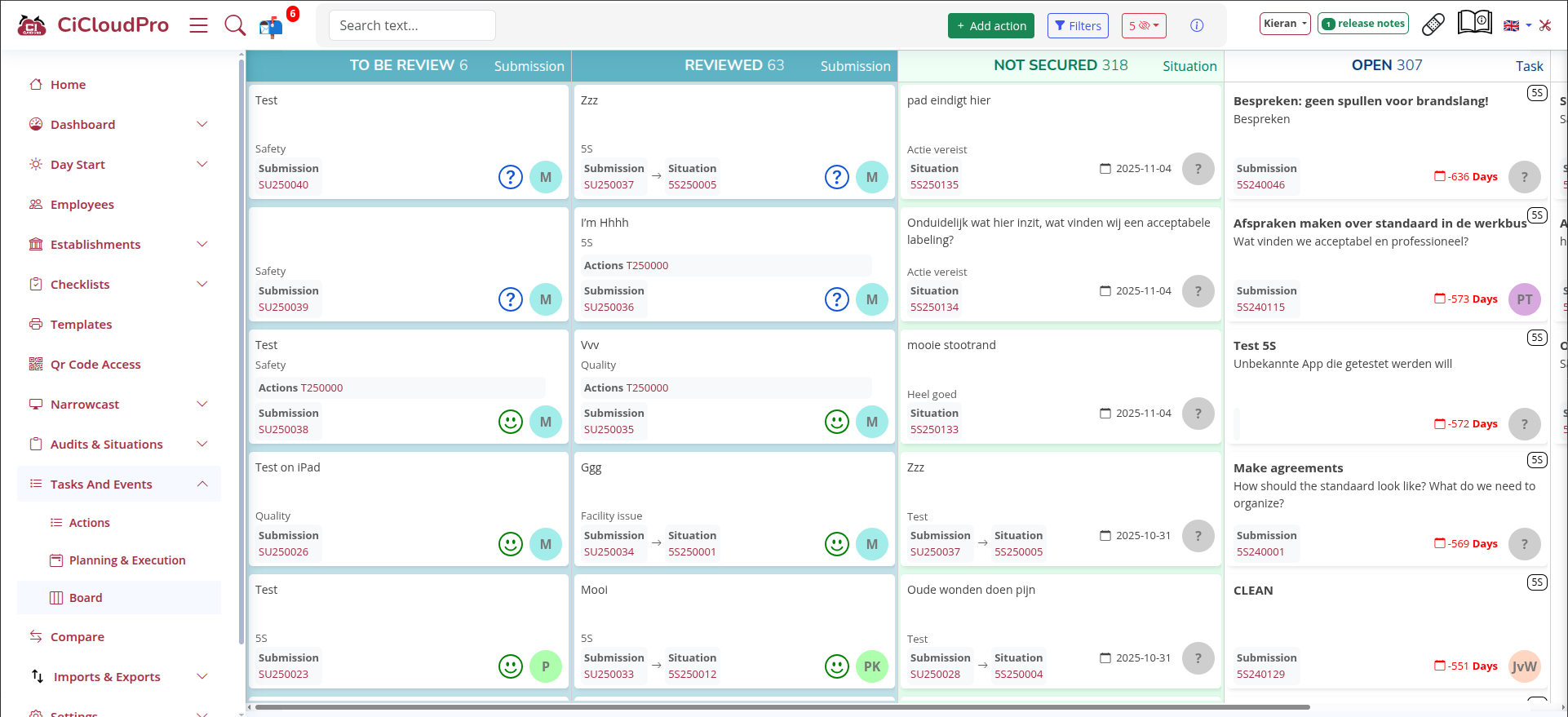
Task: Click M avatar on SU250035 card
Action: pyautogui.click(x=872, y=422)
